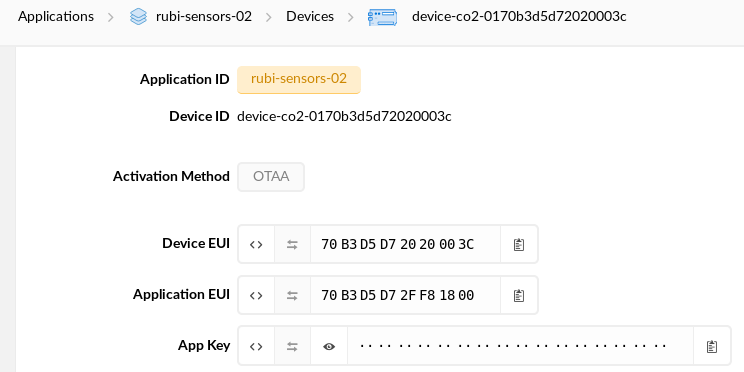Toggle Application EUI code format view
This screenshot has width=744, height=372.
(x=256, y=296)
